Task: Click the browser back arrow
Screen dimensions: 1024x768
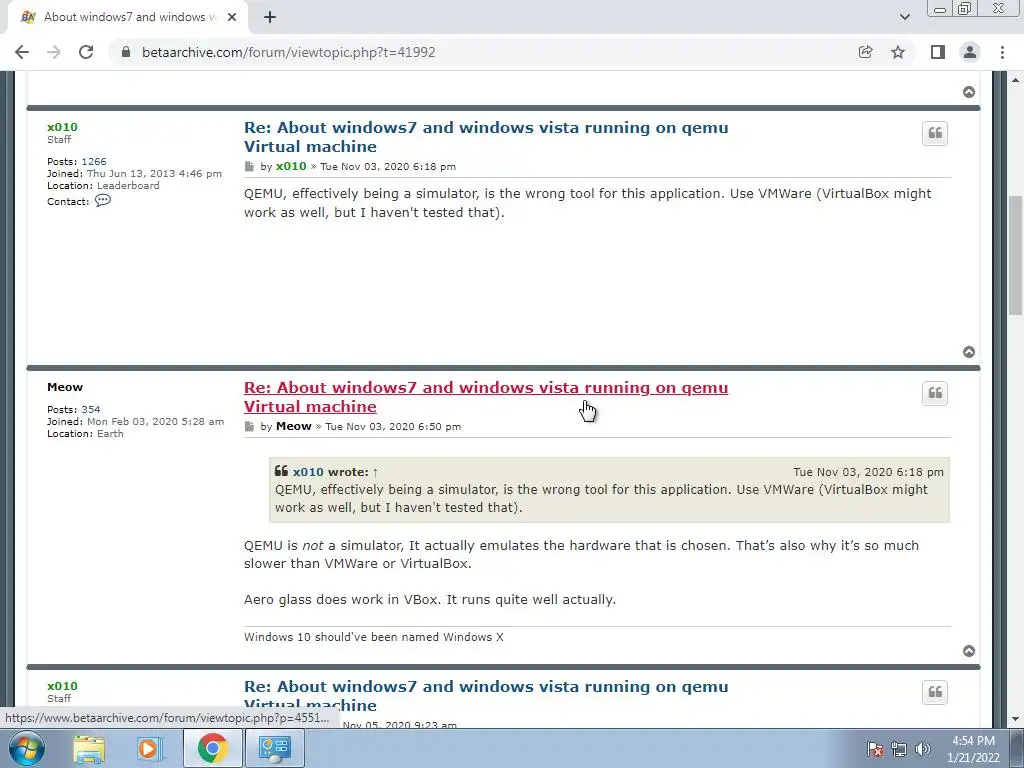Action: point(22,52)
